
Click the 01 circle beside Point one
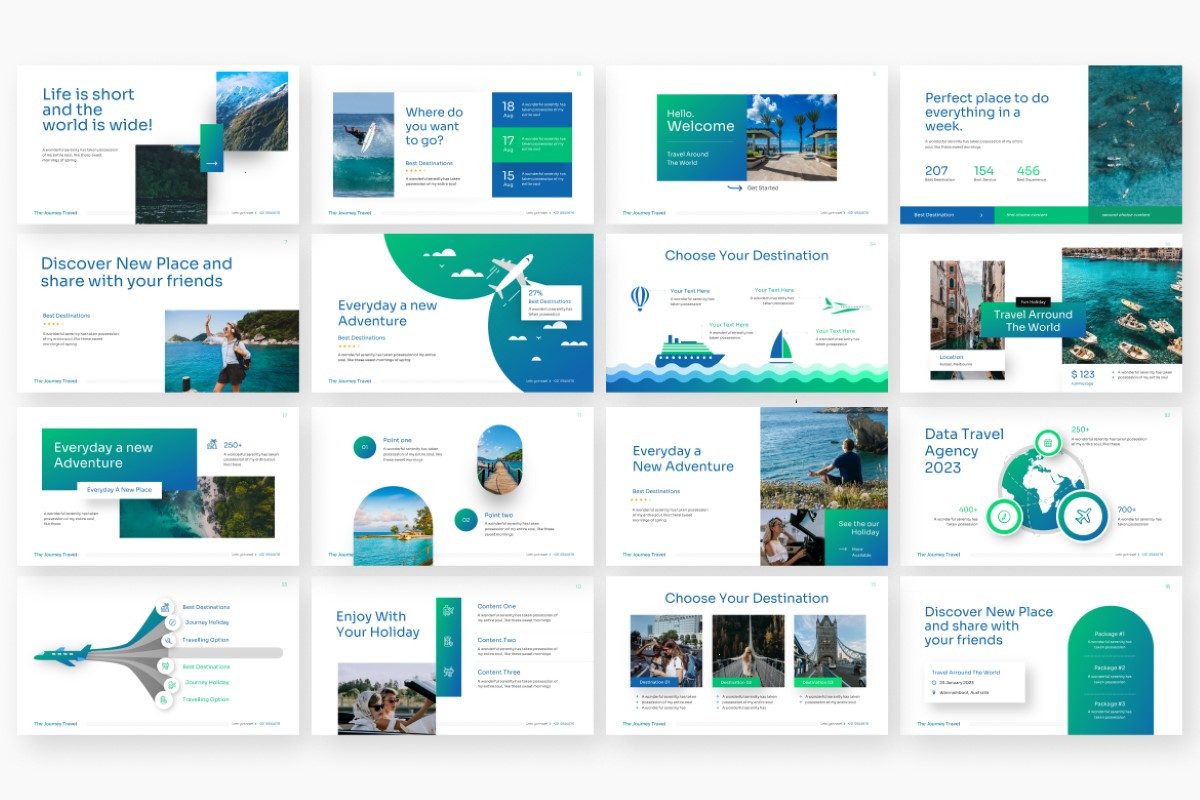click(365, 447)
